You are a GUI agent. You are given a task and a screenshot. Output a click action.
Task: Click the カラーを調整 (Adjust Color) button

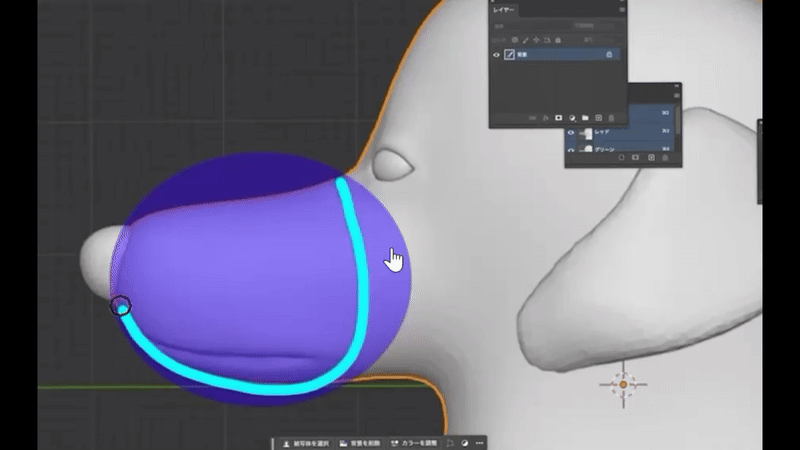[x=415, y=441]
